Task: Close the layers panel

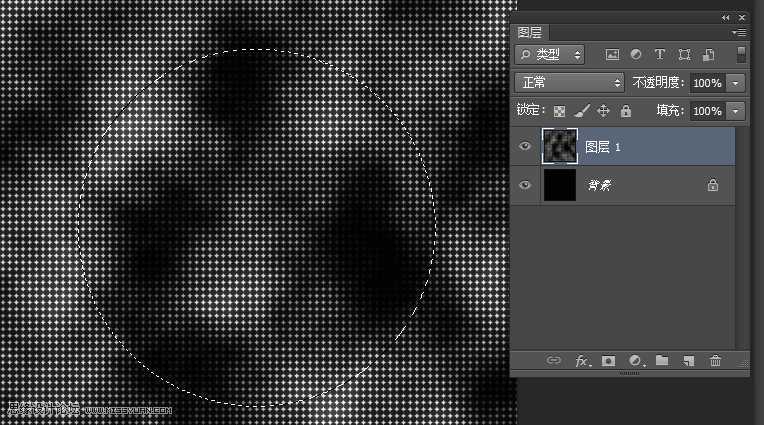Action: click(742, 18)
